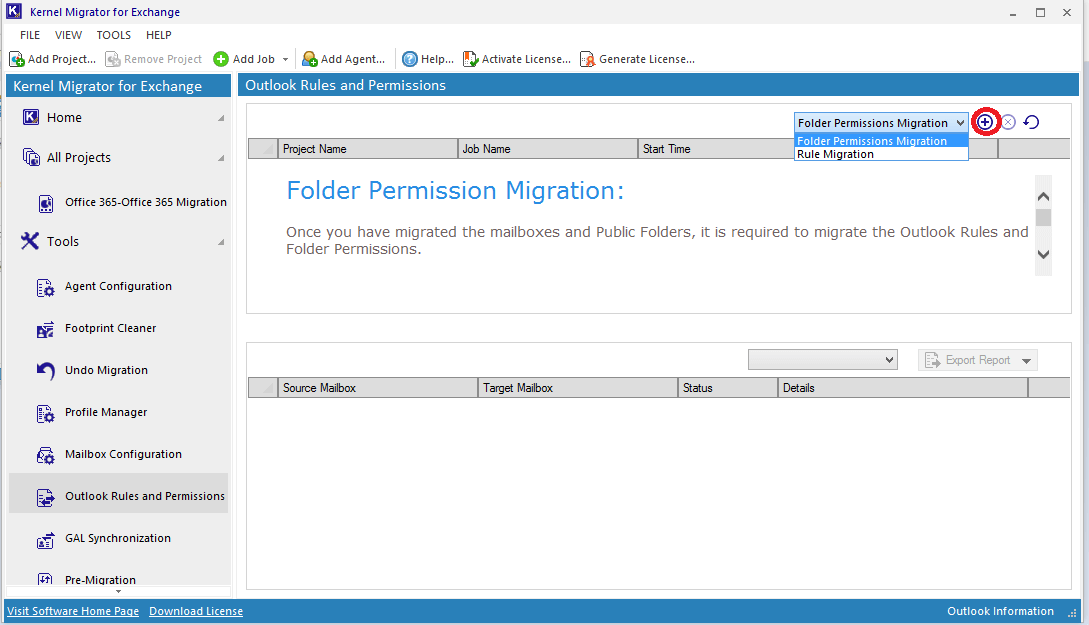Screen dimensions: 1089x625
Task: Choose Rule Migration from list
Action: point(881,154)
